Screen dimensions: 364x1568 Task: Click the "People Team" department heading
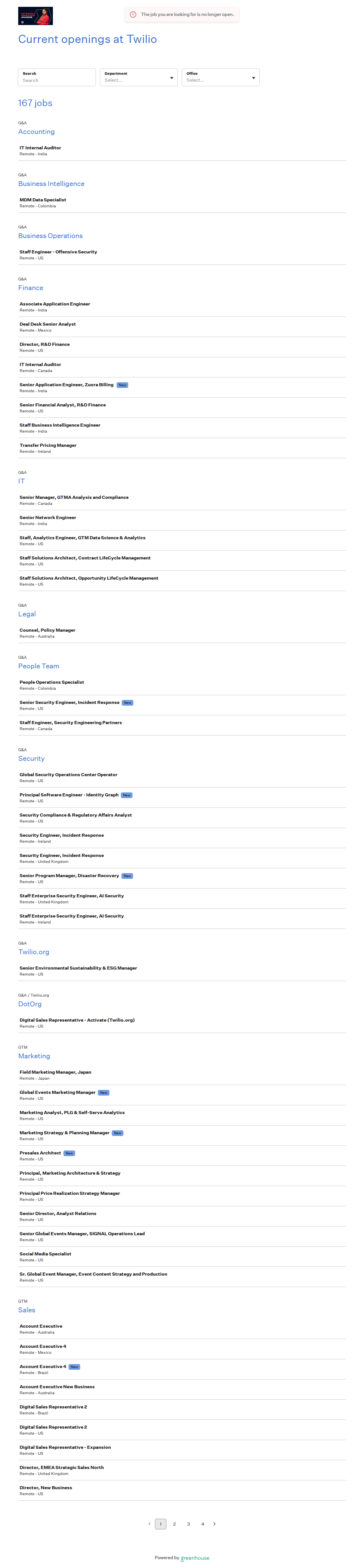click(x=39, y=666)
